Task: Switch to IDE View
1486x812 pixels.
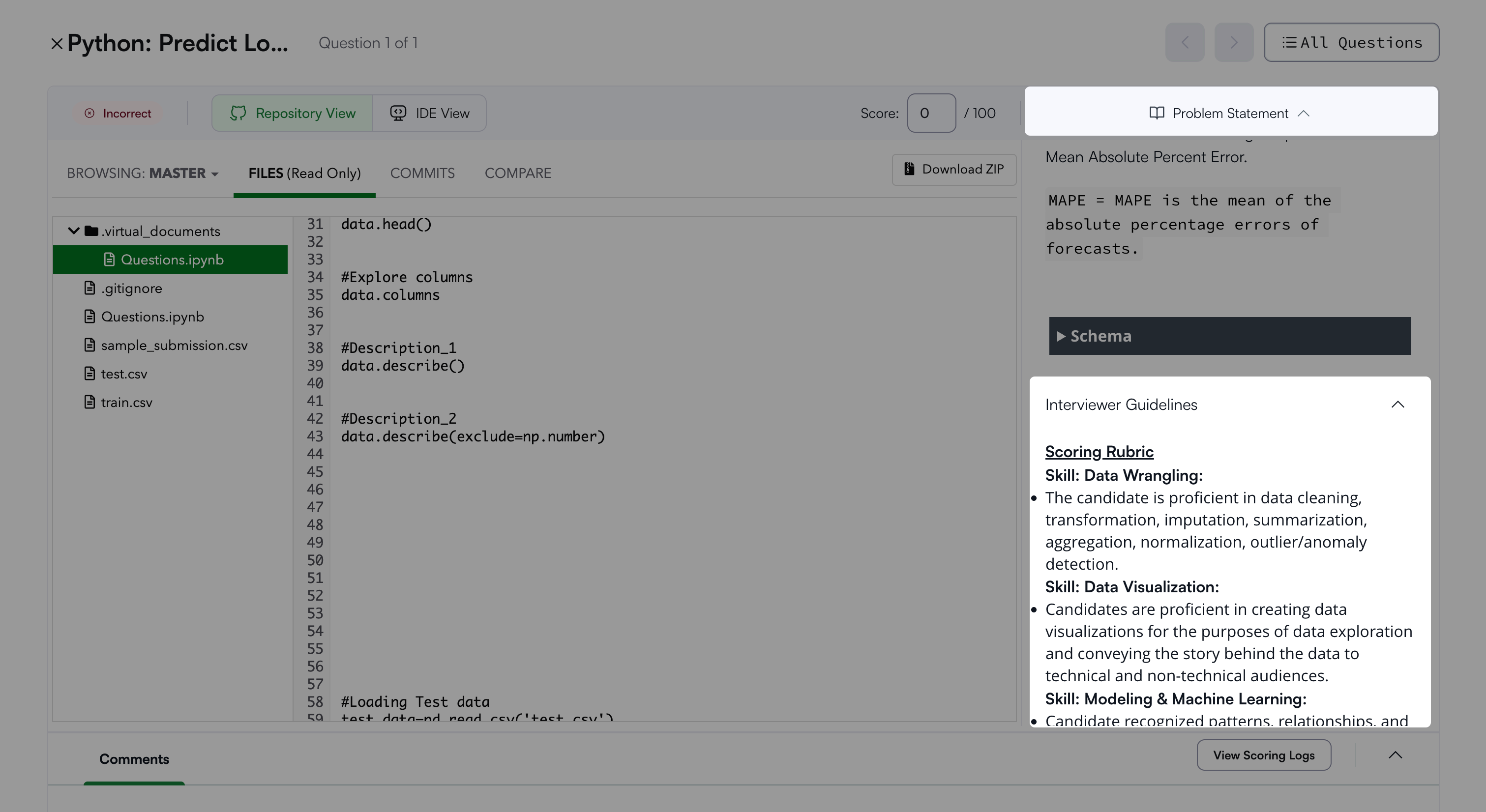Action: tap(429, 113)
